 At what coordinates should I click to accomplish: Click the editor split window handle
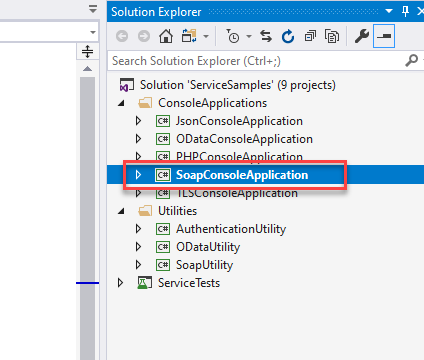click(87, 52)
